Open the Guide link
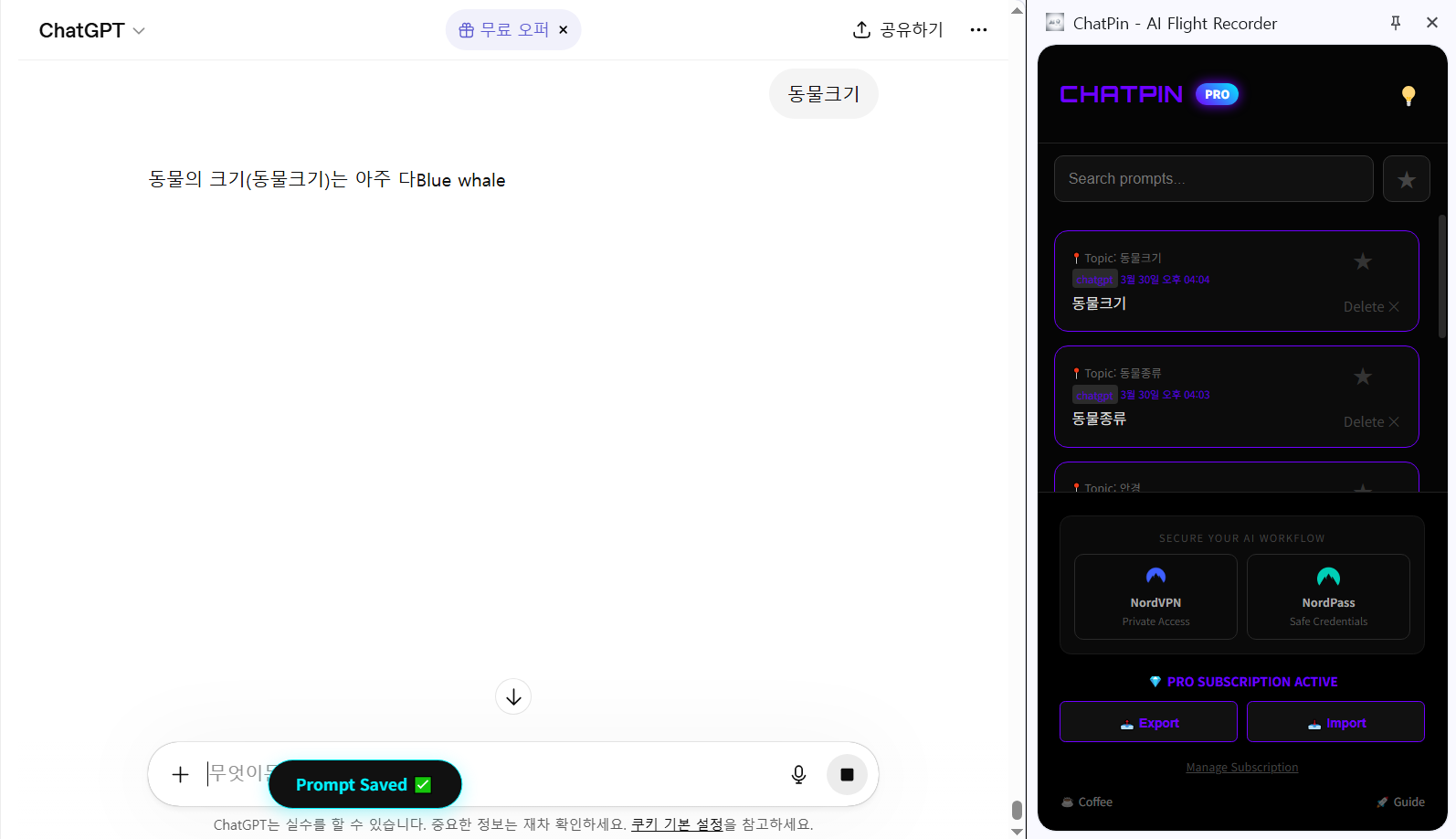Viewport: 1456px width, 839px height. [1400, 802]
